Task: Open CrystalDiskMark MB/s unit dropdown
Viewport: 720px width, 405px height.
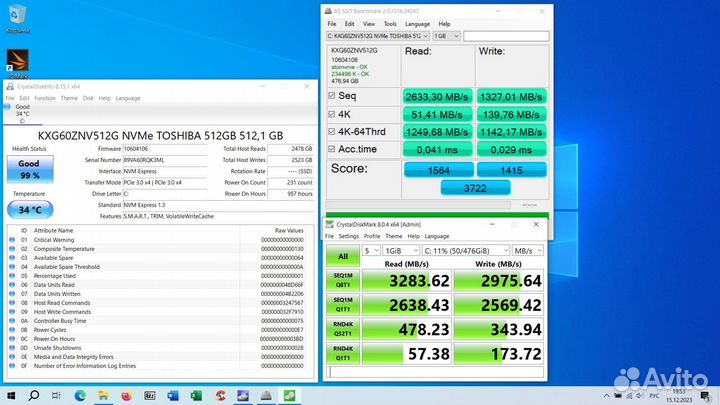Action: [528, 251]
